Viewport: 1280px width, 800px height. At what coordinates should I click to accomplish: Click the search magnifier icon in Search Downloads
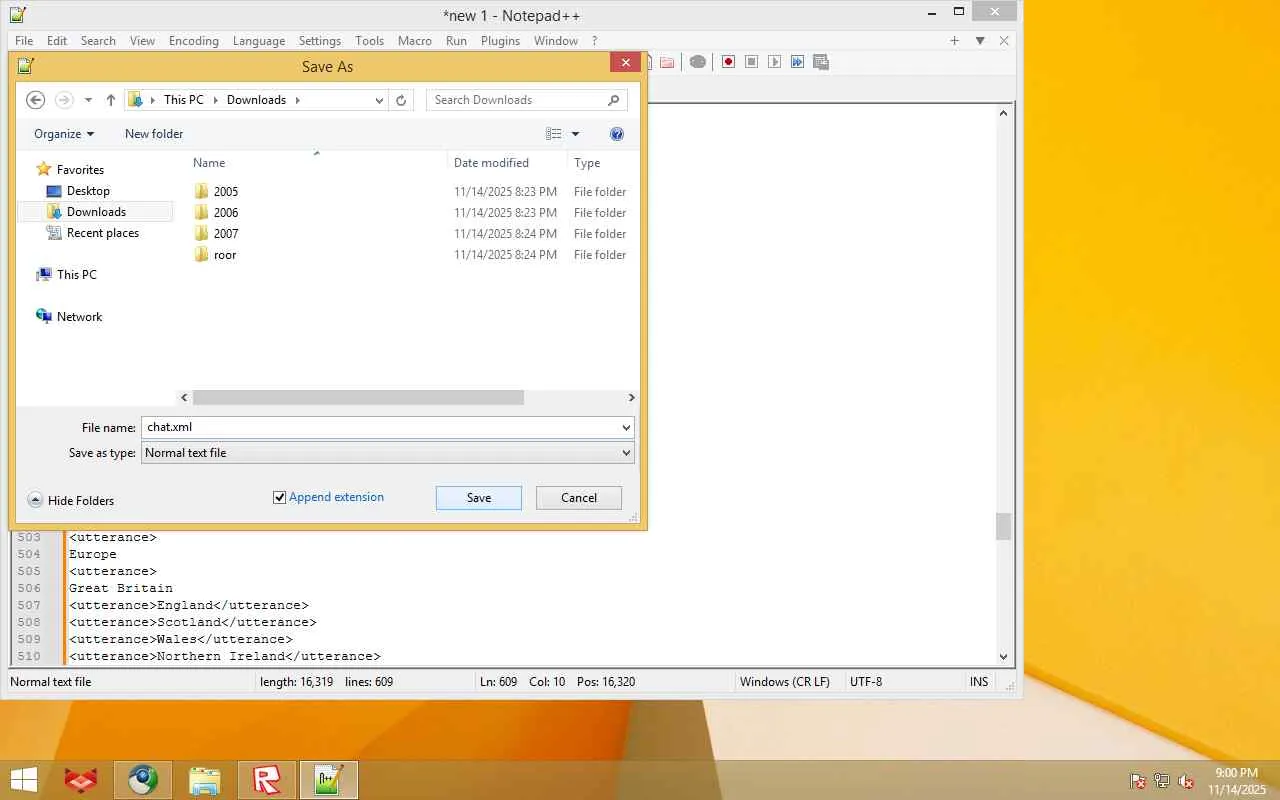pos(614,100)
